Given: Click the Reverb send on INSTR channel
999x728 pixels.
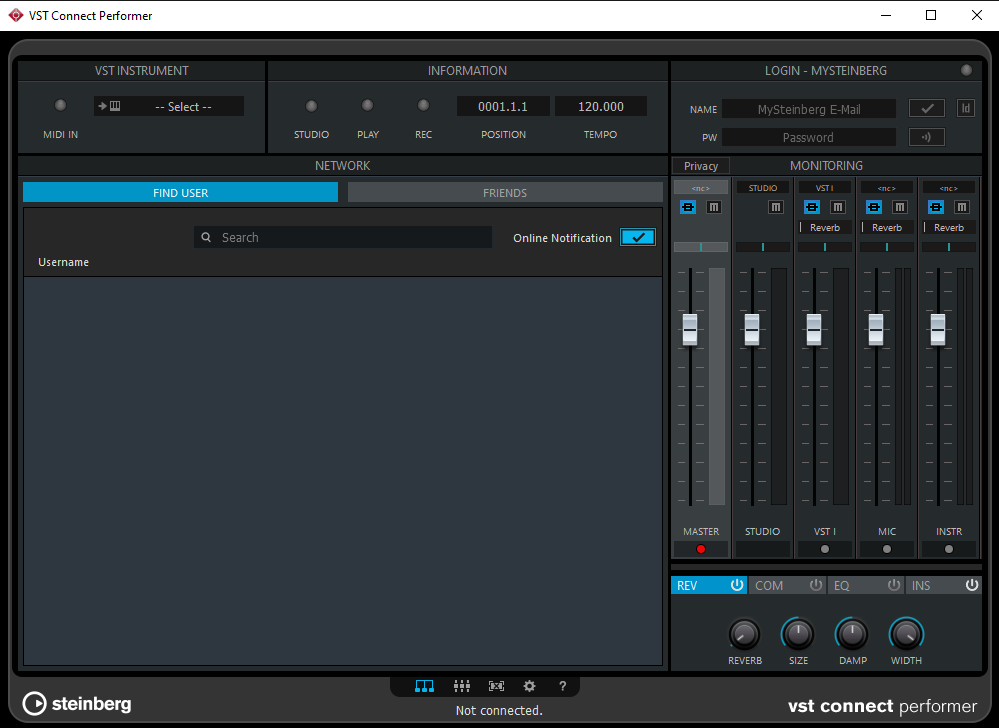Looking at the screenshot, I should pos(948,227).
